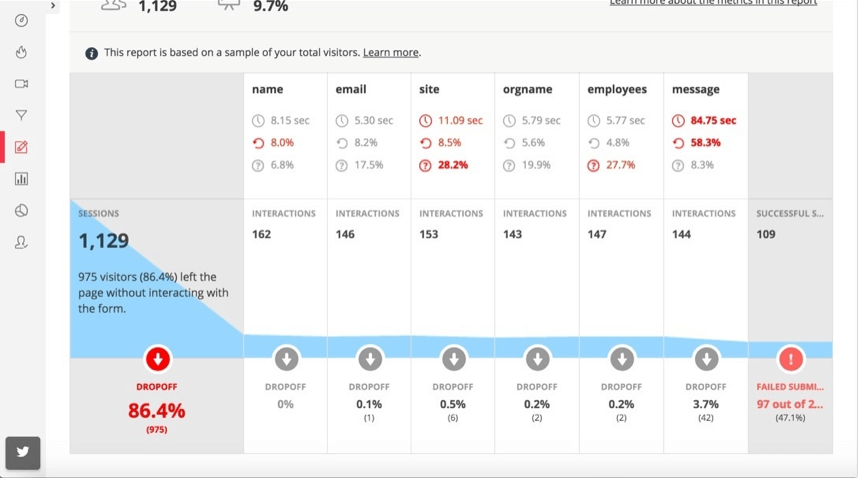This screenshot has height=478, width=858.
Task: Select the Forms edit icon in sidebar
Action: [21, 147]
